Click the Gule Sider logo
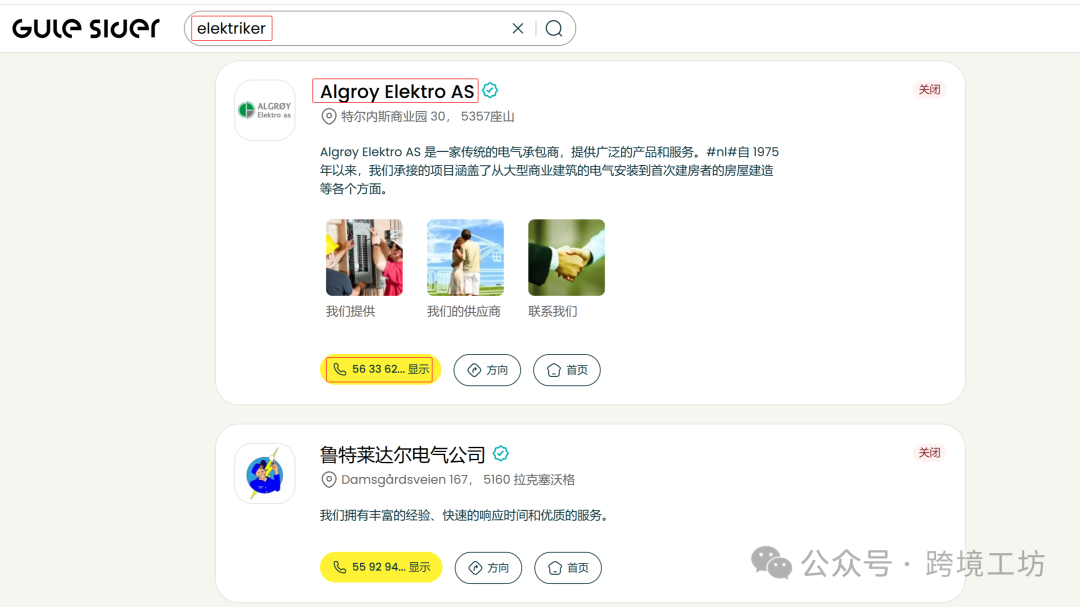 85,28
